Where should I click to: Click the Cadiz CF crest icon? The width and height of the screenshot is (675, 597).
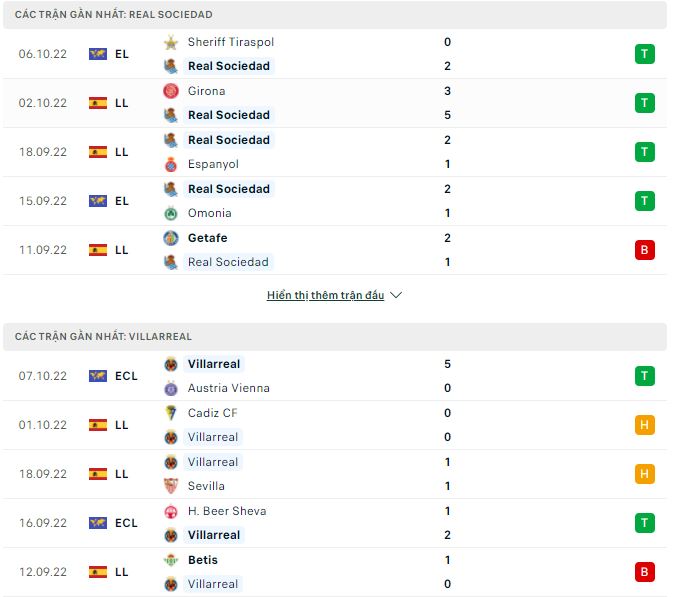pyautogui.click(x=171, y=413)
